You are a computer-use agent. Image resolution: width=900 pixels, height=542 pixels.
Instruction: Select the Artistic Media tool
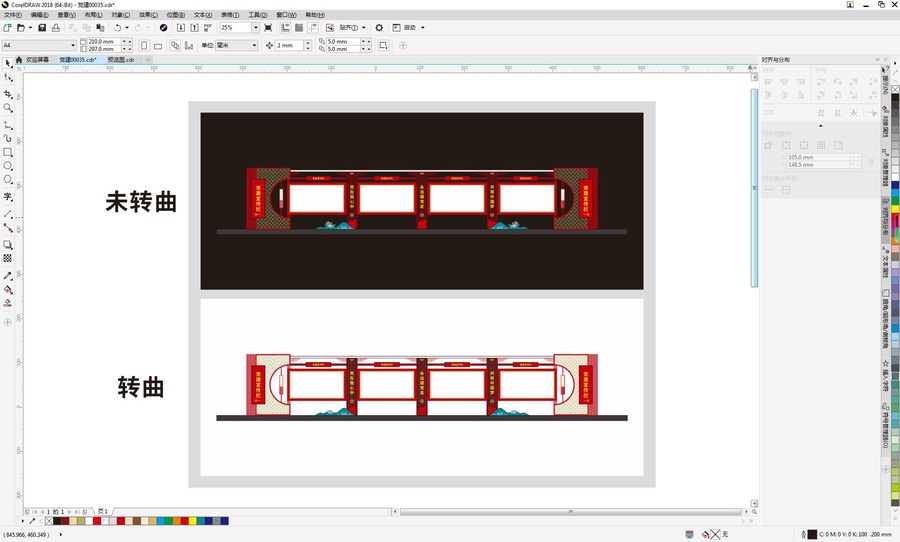[7, 138]
